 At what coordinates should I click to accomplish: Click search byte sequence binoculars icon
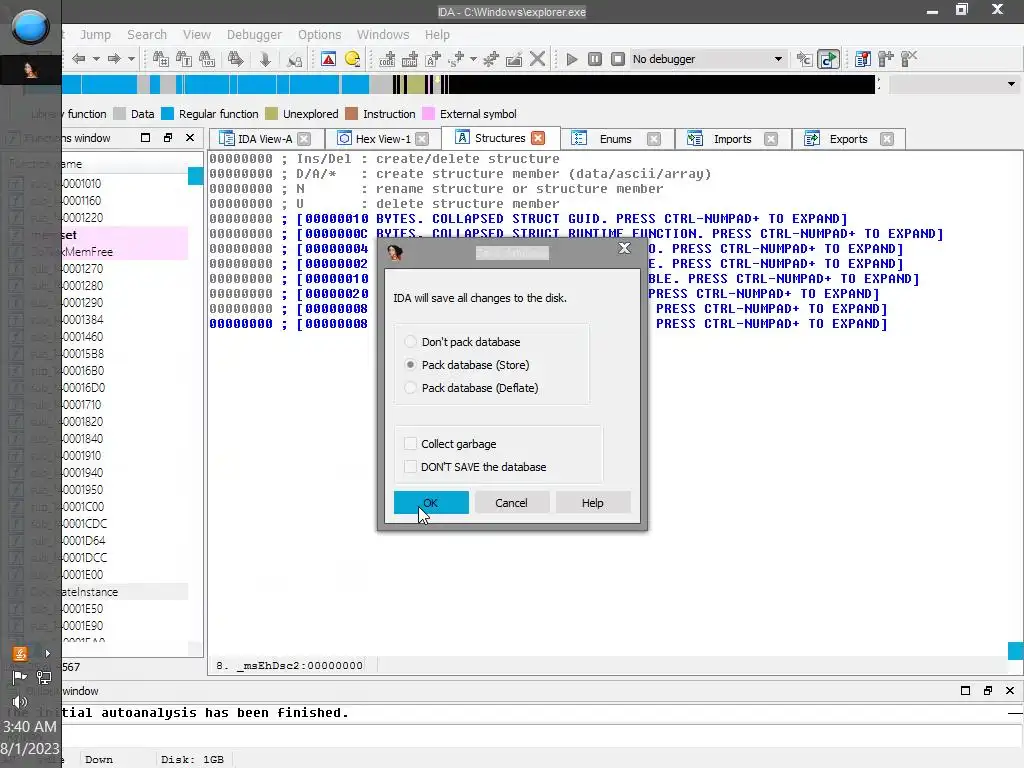click(207, 59)
